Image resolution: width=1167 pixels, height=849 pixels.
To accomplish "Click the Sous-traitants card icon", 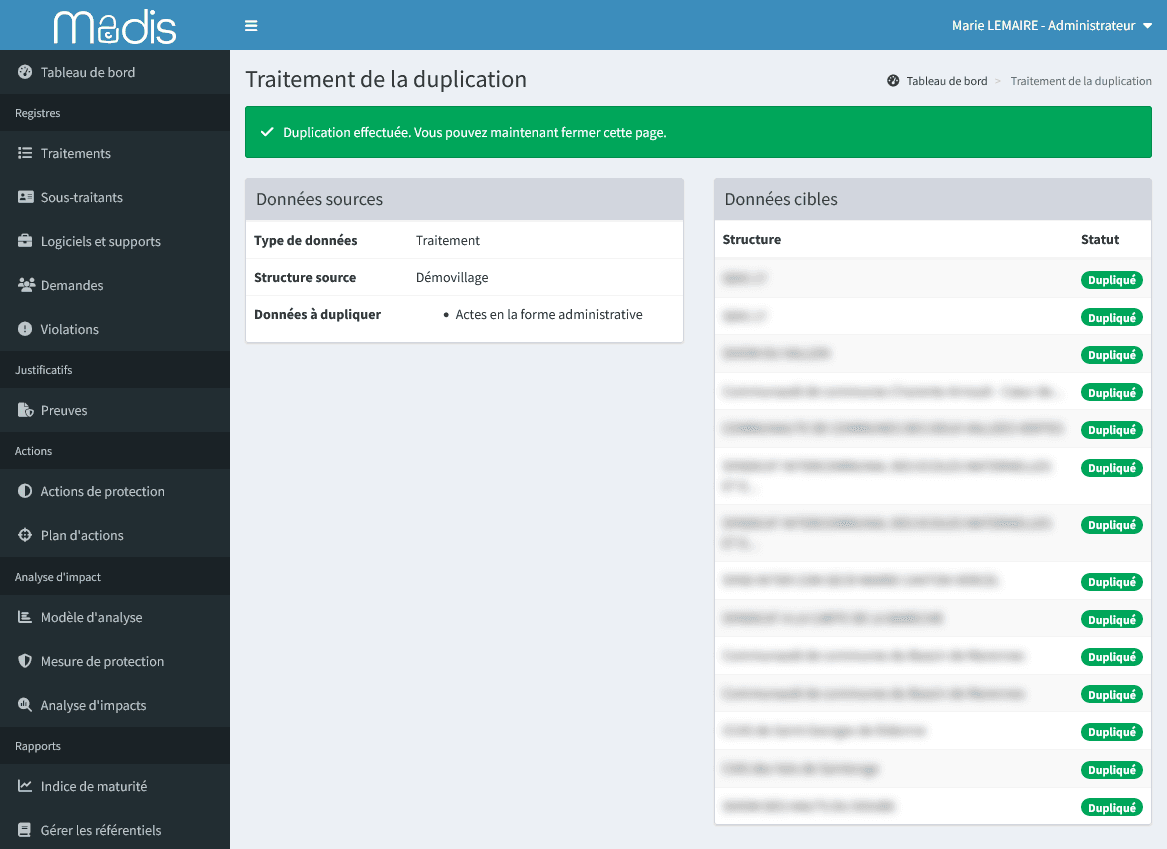I will click(25, 197).
